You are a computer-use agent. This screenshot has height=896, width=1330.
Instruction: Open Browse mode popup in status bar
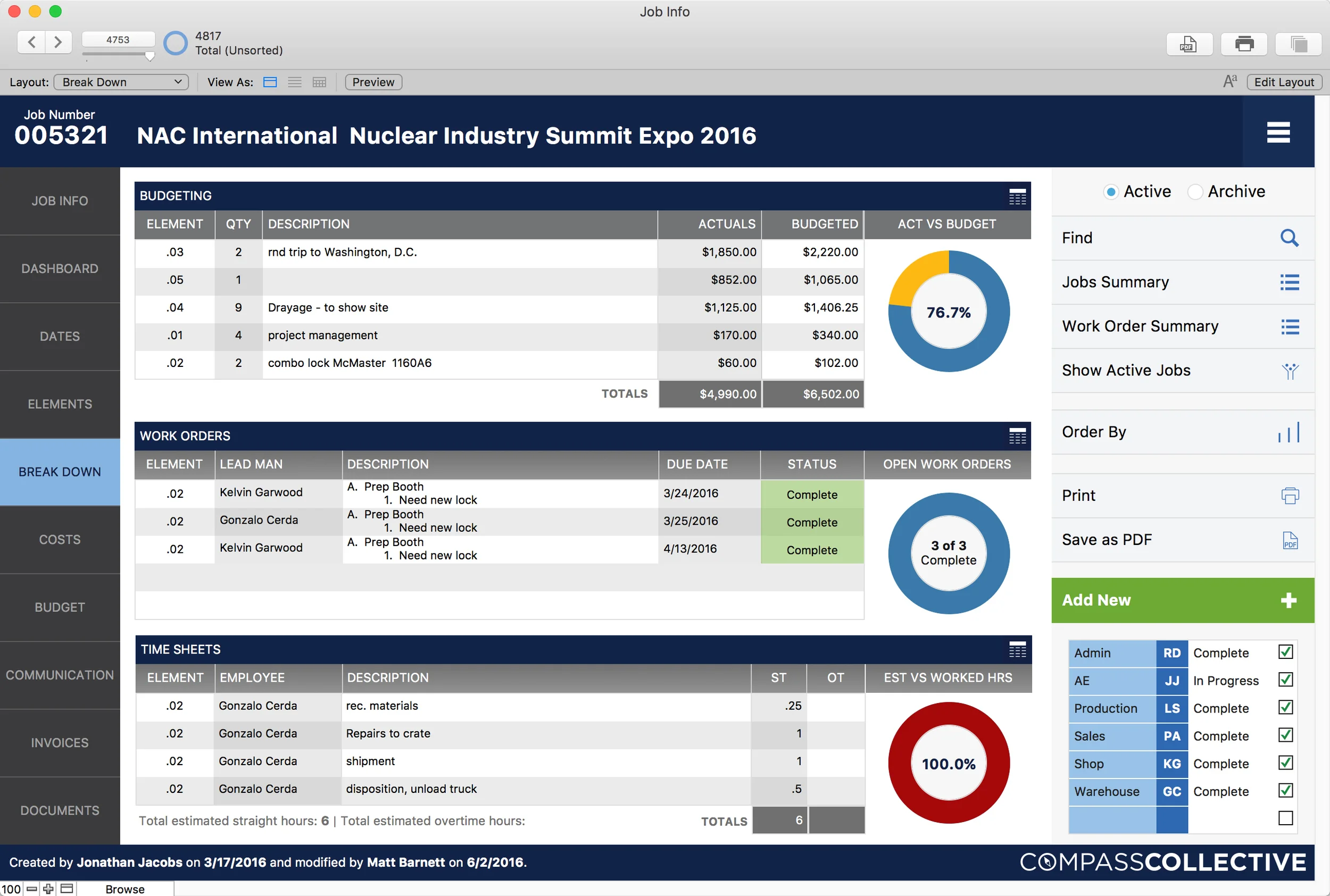[x=125, y=889]
